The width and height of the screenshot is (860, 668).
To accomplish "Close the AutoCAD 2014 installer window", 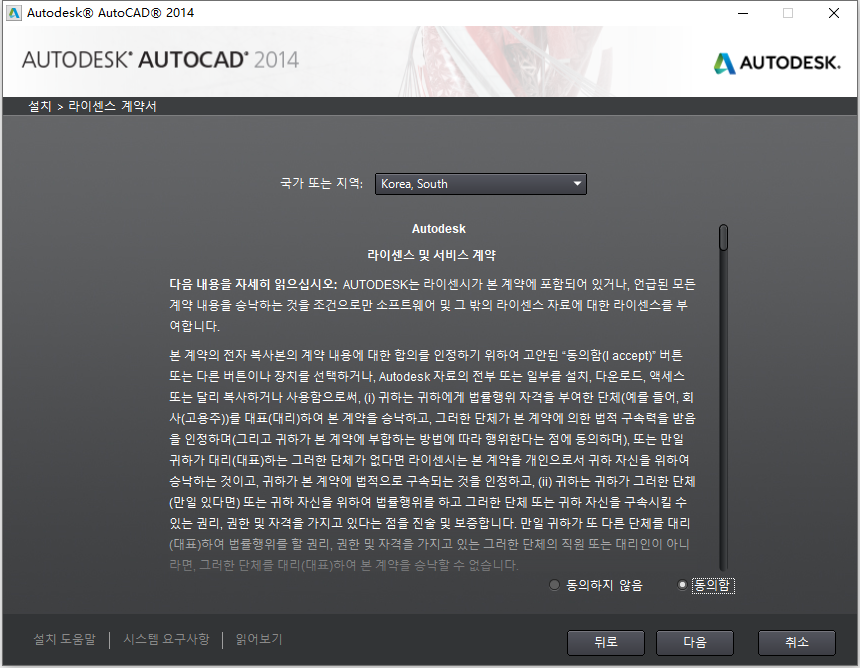I will click(x=834, y=13).
